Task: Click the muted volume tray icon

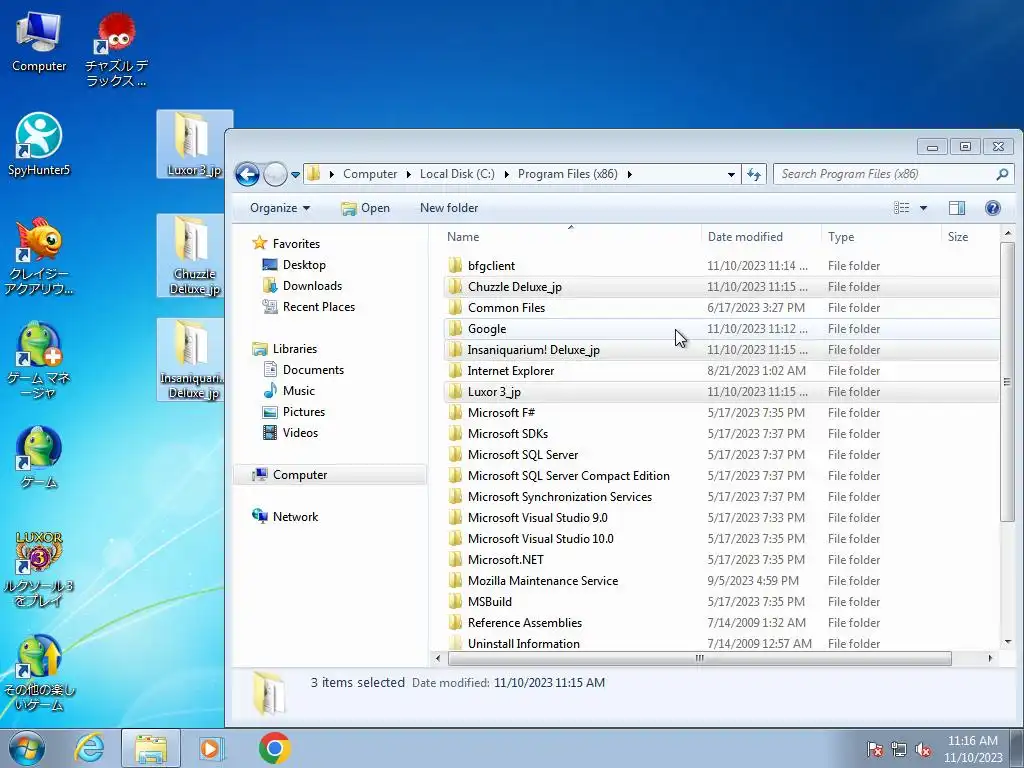Action: (x=923, y=750)
